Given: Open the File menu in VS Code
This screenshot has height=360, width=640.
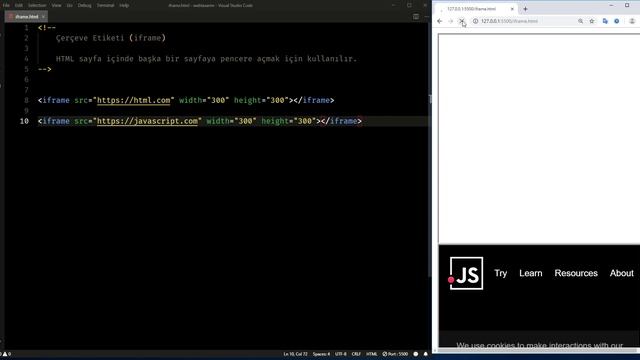Looking at the screenshot, I should tap(6, 5).
